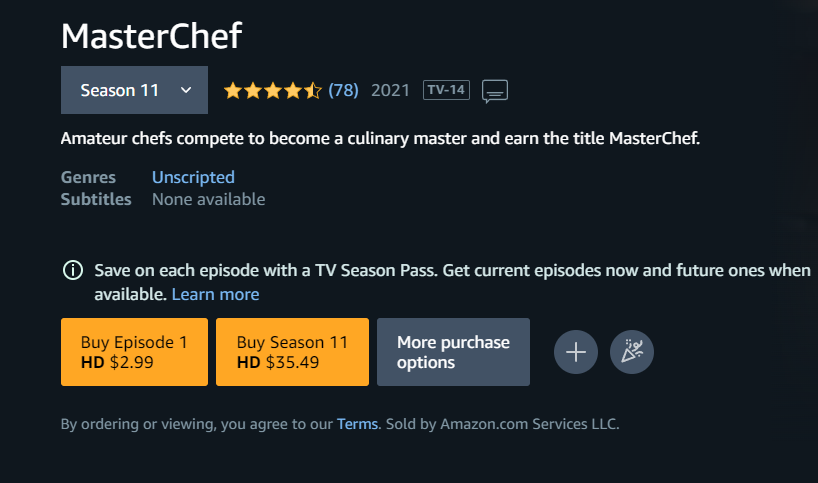Click the gold star rating icons

pos(273,91)
